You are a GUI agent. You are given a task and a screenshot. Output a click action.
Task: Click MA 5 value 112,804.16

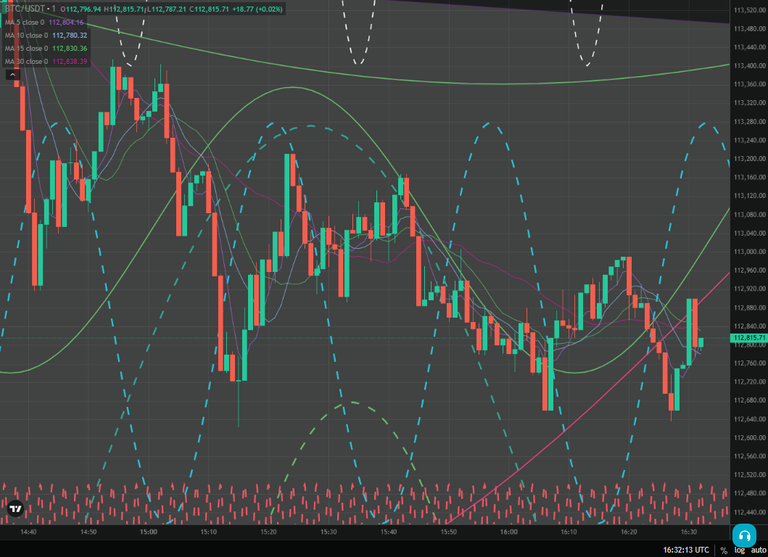click(66, 23)
